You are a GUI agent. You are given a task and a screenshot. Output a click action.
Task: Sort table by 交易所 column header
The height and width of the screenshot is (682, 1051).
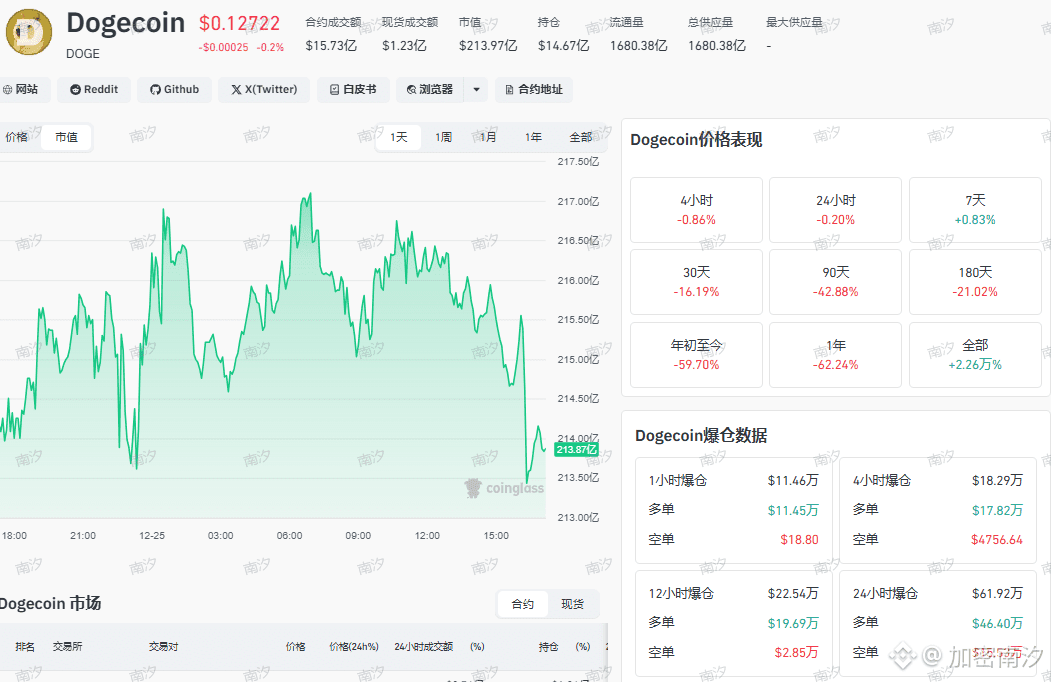coord(68,646)
